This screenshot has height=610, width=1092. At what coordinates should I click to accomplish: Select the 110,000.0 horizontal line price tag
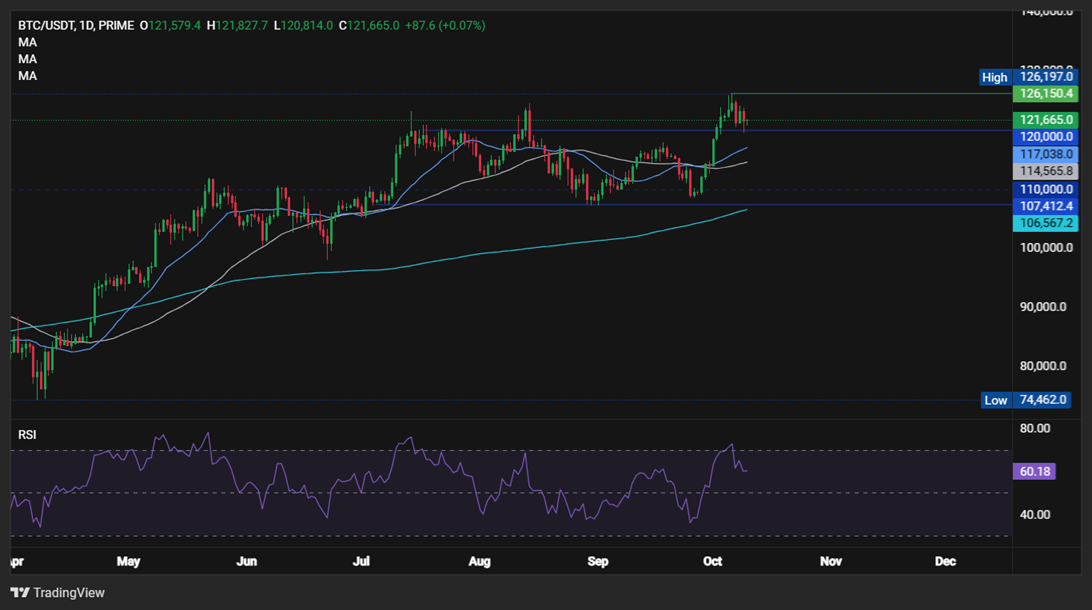(x=1044, y=189)
